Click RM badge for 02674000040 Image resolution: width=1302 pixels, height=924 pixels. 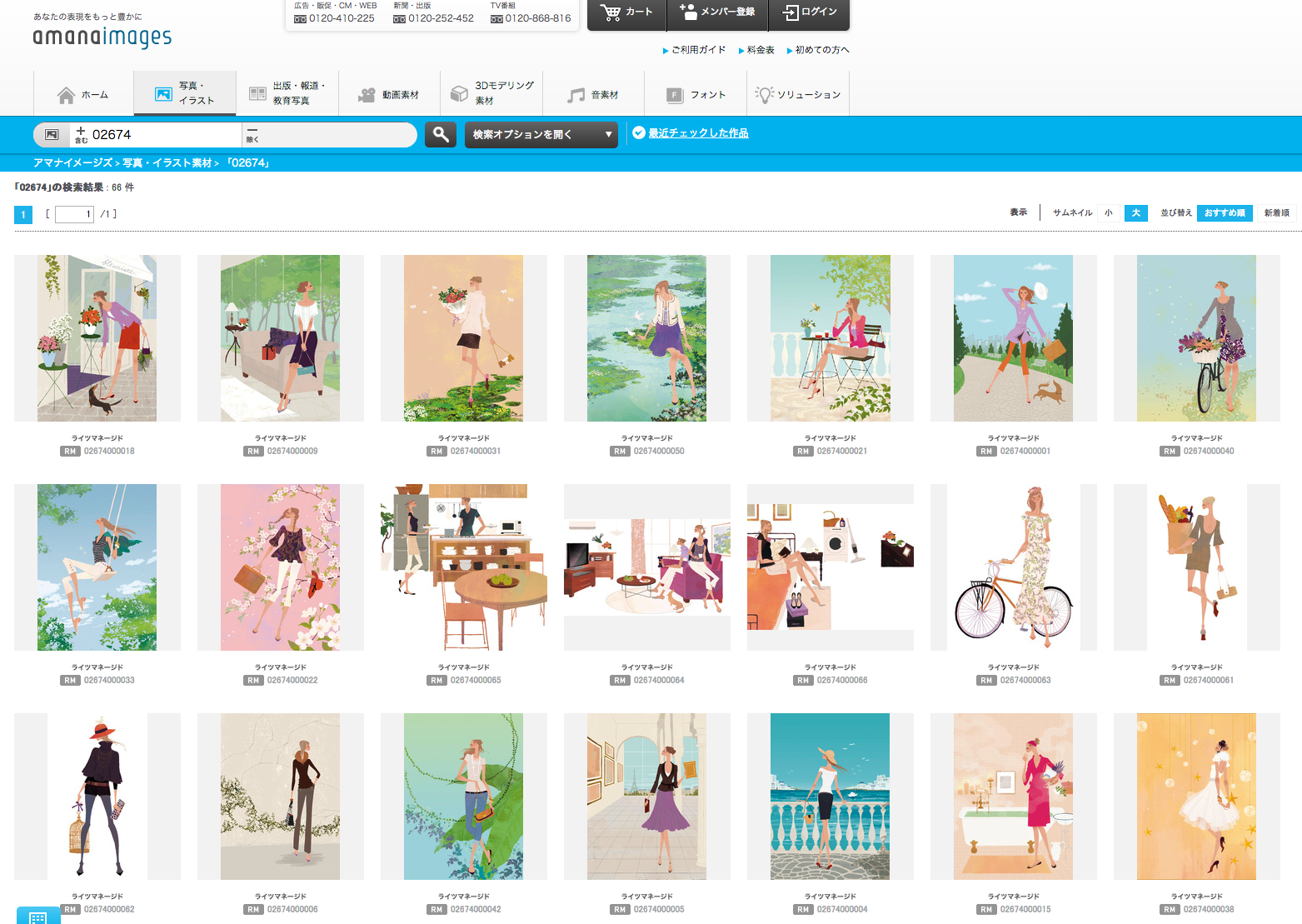point(1170,452)
